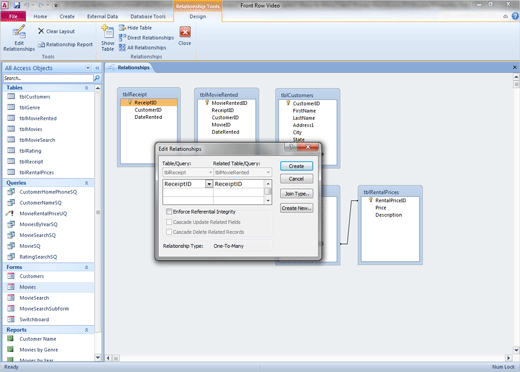The width and height of the screenshot is (520, 372).
Task: Click Cancel in Edit Relationships dialog
Action: pos(296,179)
